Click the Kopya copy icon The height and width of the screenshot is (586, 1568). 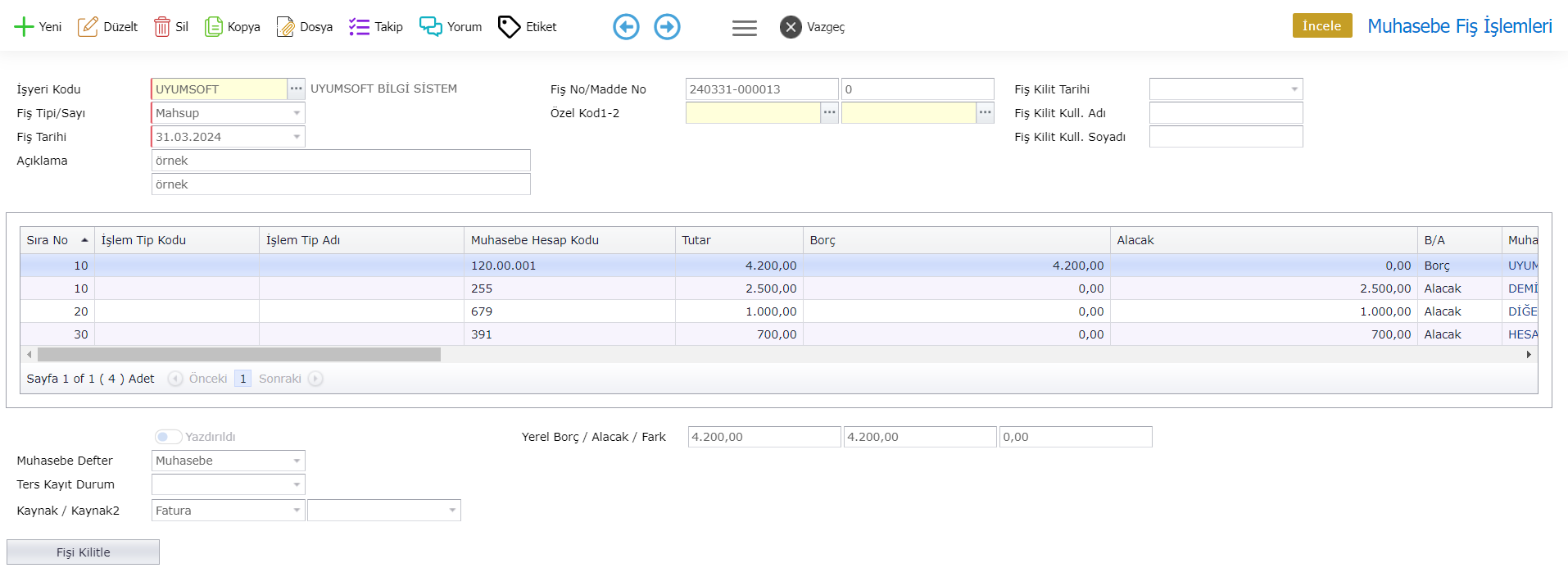[x=214, y=27]
